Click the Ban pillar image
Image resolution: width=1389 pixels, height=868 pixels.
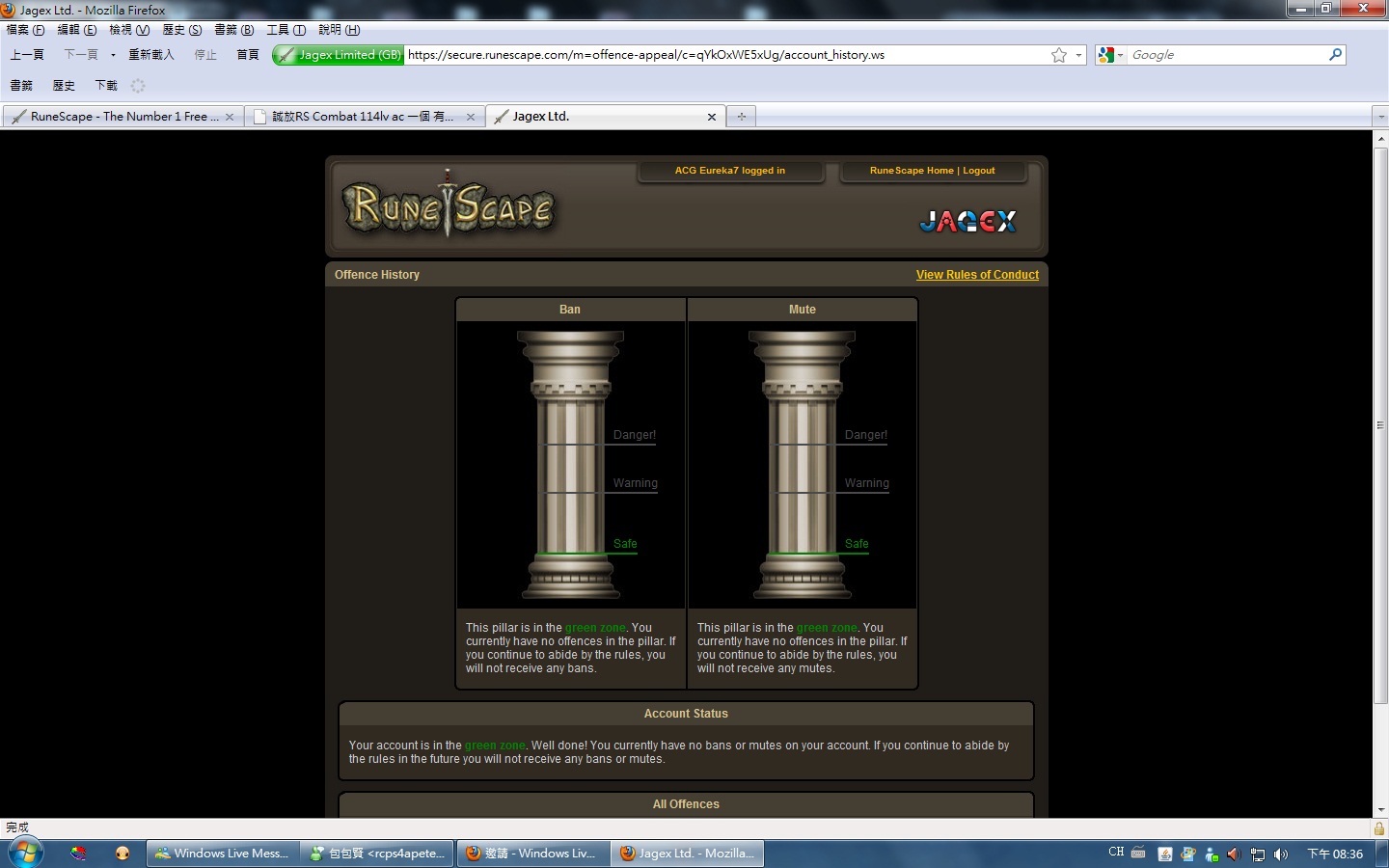coord(570,465)
